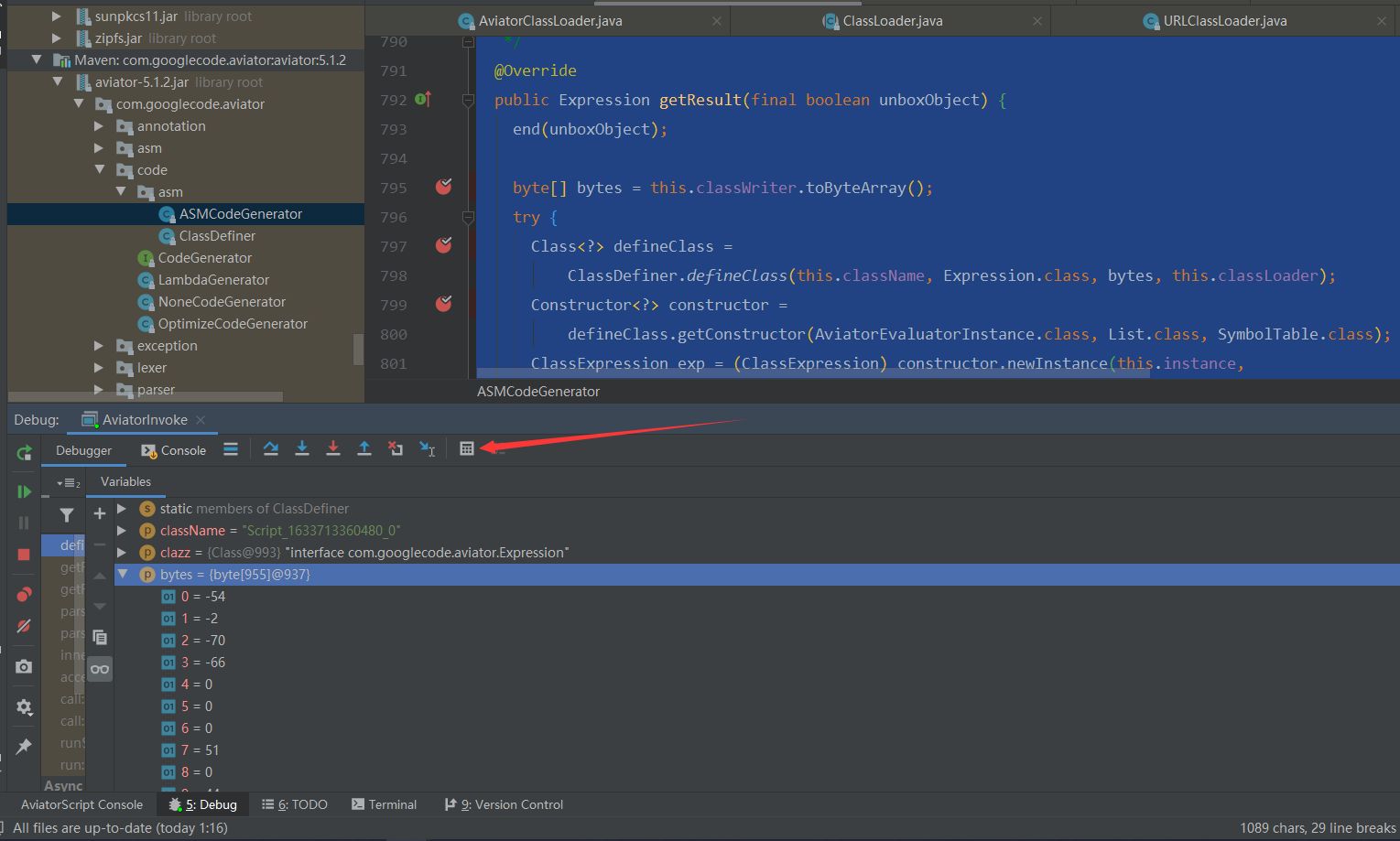Stop the debug session with red square
The width and height of the screenshot is (1400, 841).
point(24,555)
